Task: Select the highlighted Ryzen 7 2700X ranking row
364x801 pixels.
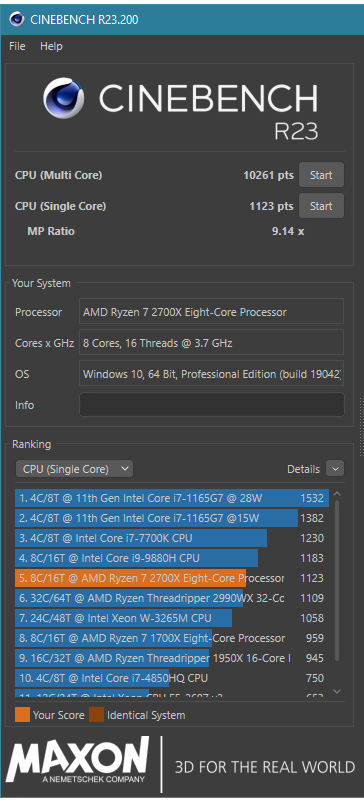Action: click(x=172, y=578)
